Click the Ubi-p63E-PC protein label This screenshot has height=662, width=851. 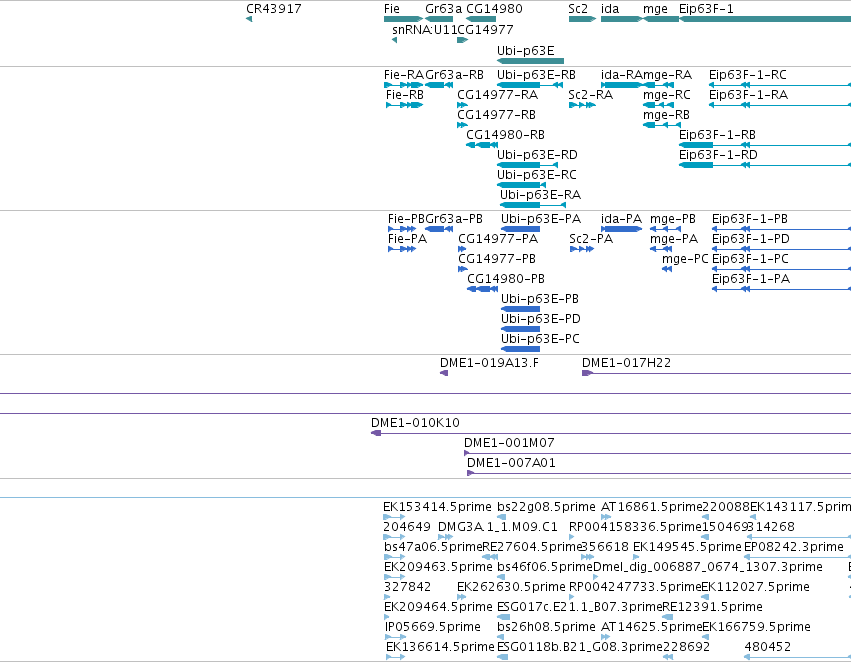click(540, 339)
